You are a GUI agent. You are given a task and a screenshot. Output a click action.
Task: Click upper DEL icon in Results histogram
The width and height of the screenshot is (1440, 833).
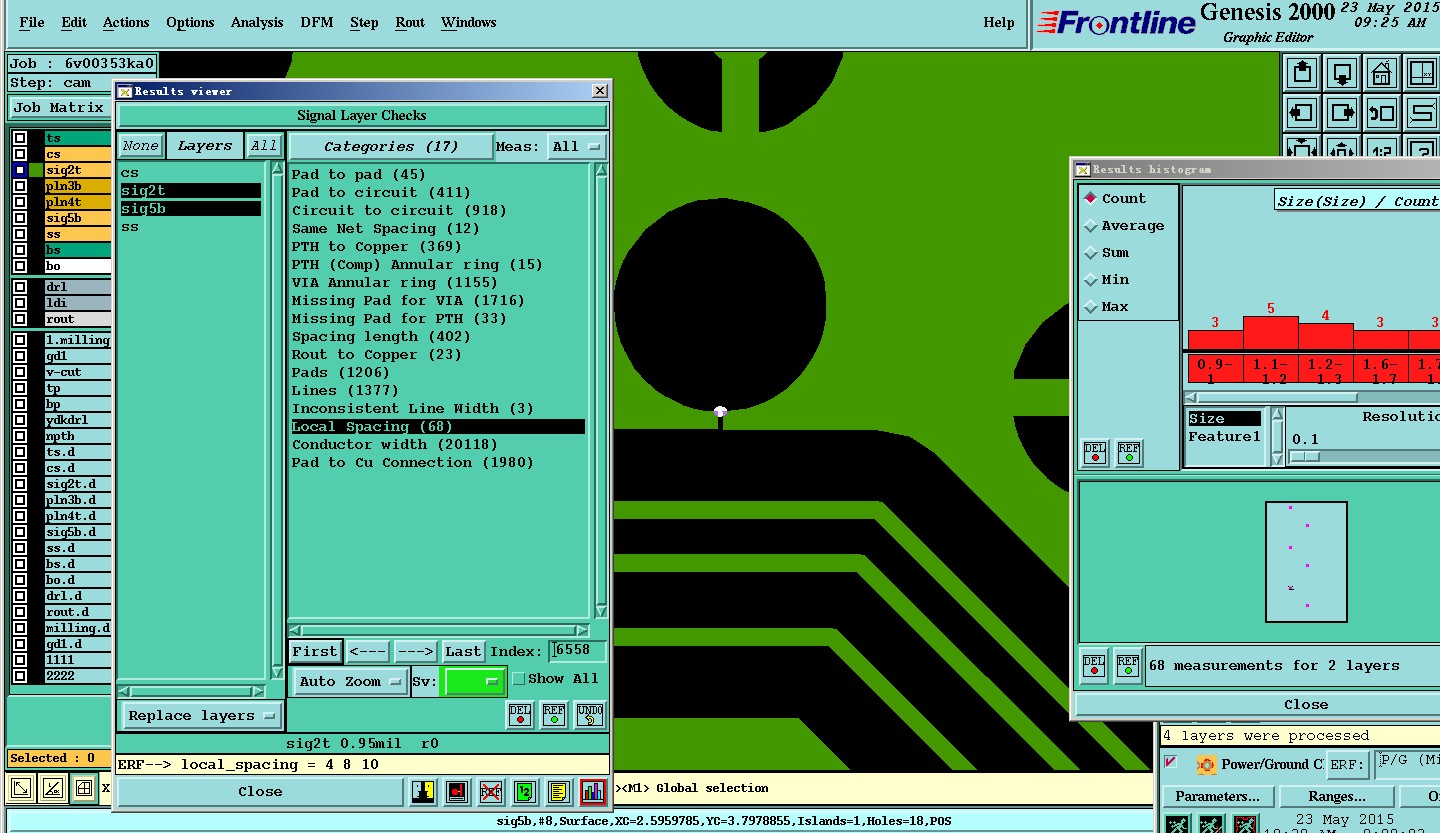point(1095,453)
